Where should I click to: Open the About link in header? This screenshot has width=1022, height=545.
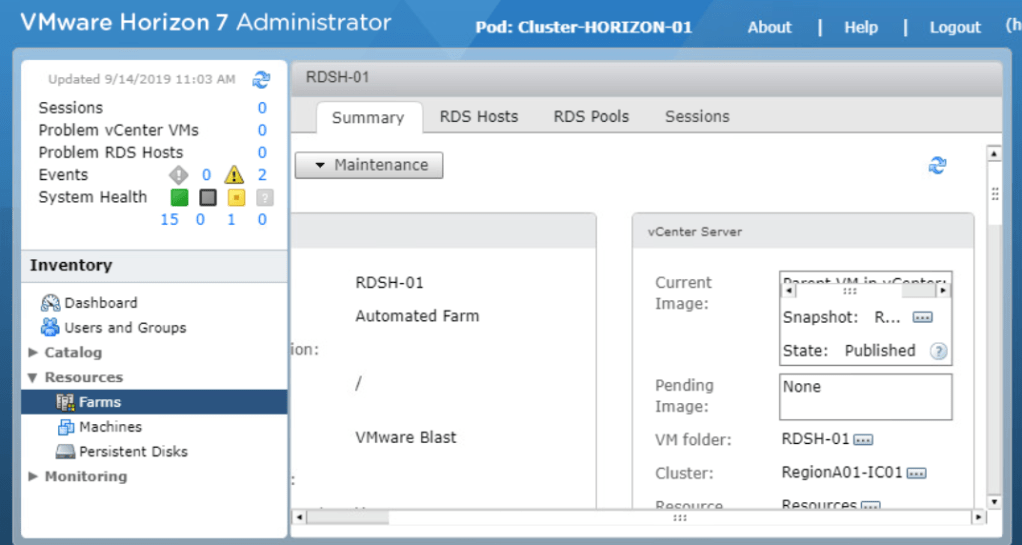[769, 28]
